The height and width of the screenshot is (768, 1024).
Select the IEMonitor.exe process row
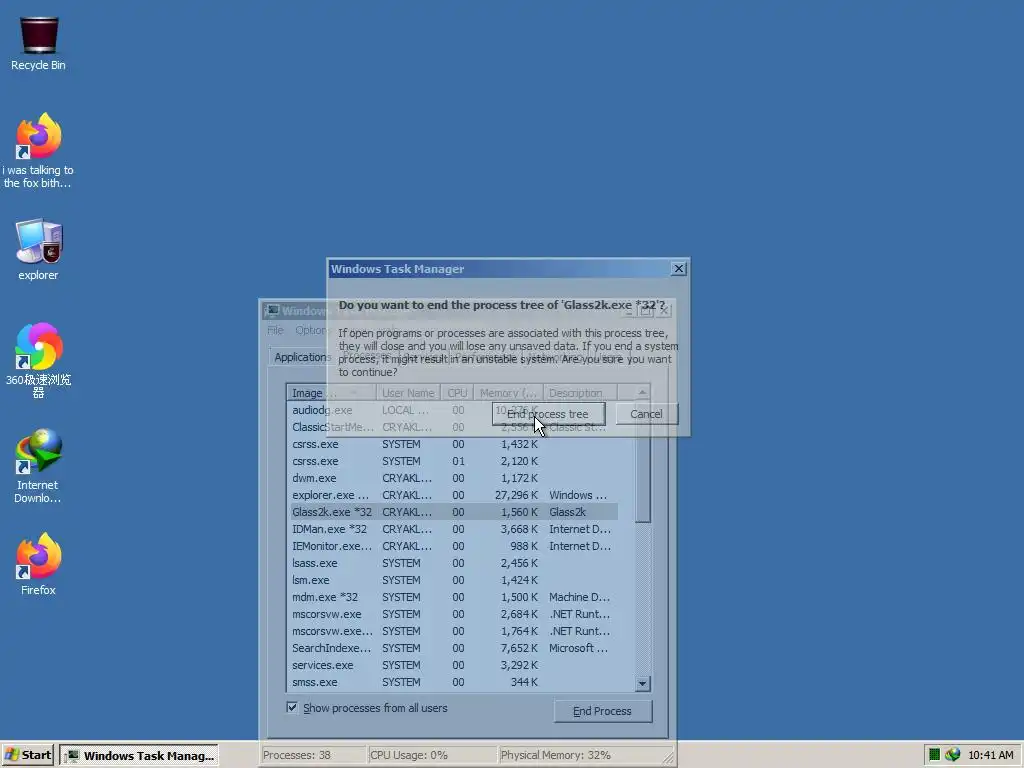click(x=454, y=546)
